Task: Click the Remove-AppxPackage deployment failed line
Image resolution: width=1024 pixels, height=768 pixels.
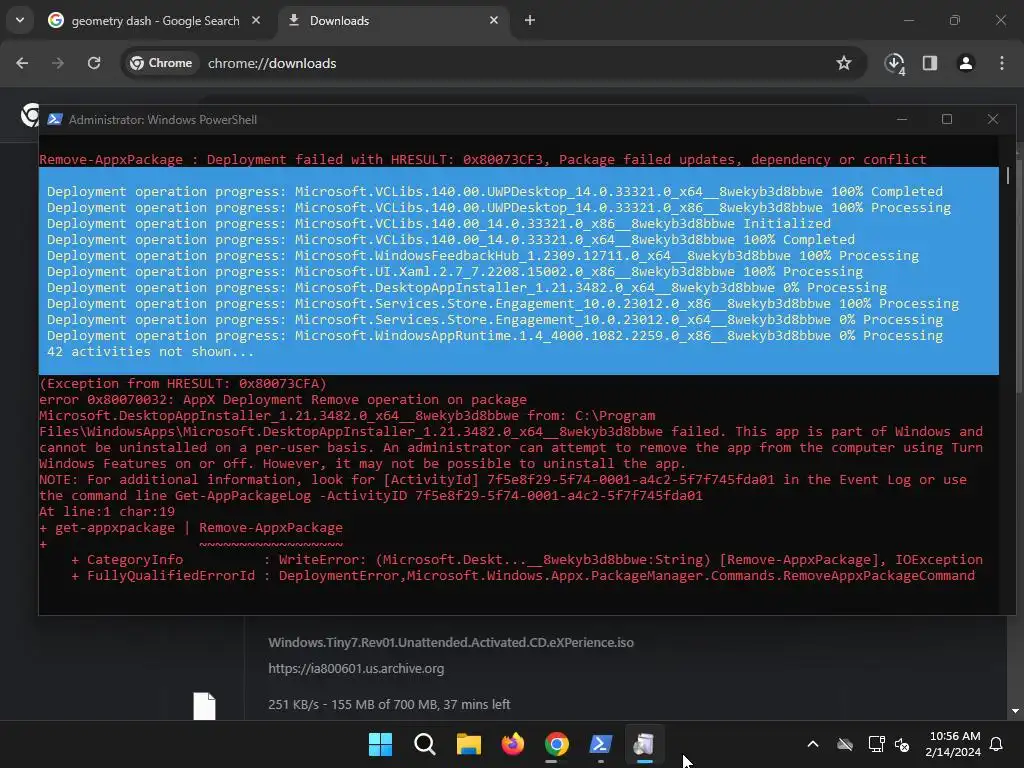Action: pyautogui.click(x=483, y=159)
